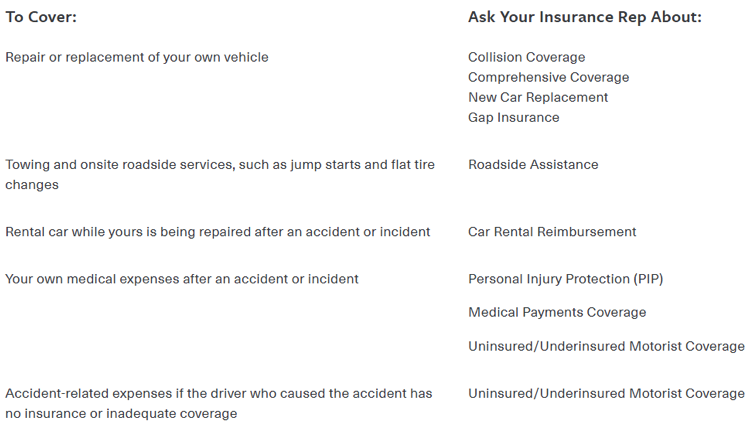Click Personal Injury Protection (PIP) text
The height and width of the screenshot is (427, 756).
(565, 279)
